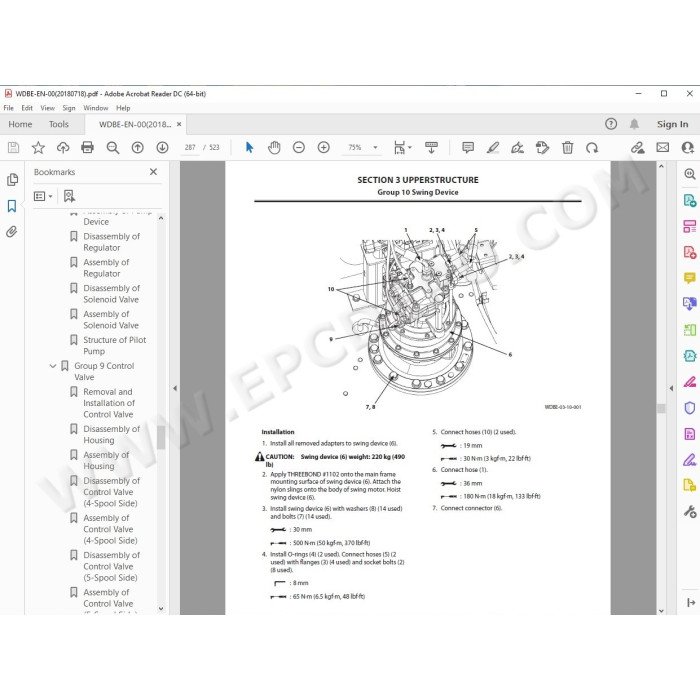Open More Tools wrench icon
700x700 pixels.
pyautogui.click(x=690, y=511)
